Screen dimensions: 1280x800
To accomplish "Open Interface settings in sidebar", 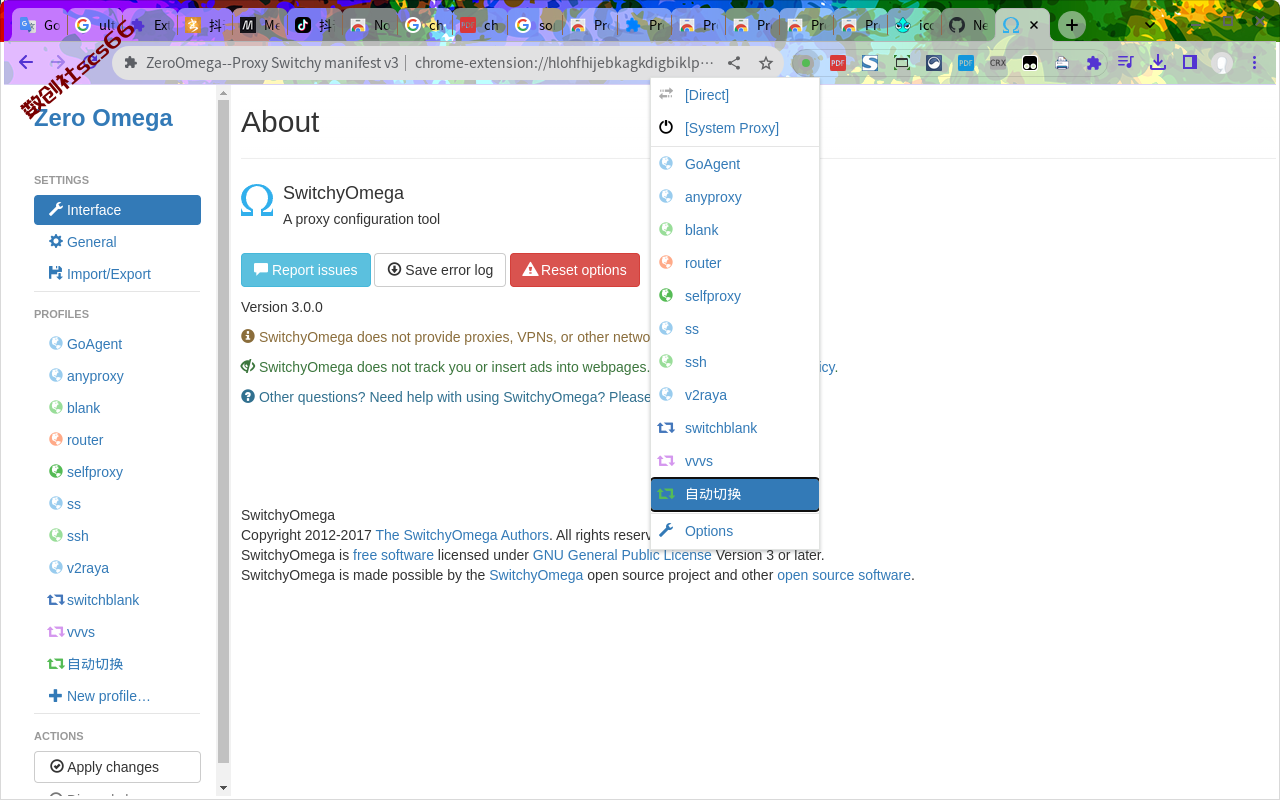I will (x=117, y=210).
